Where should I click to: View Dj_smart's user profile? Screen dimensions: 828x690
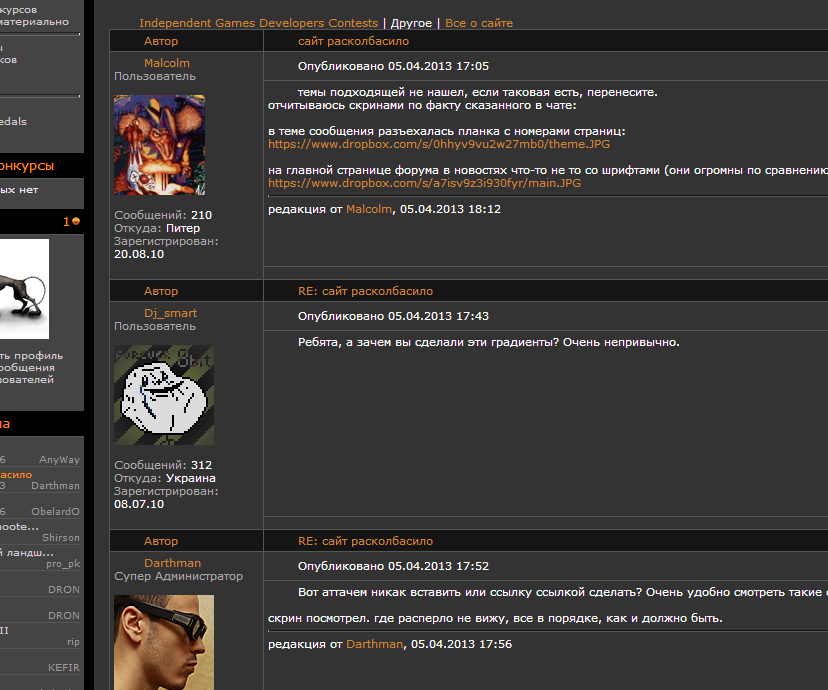(x=171, y=313)
